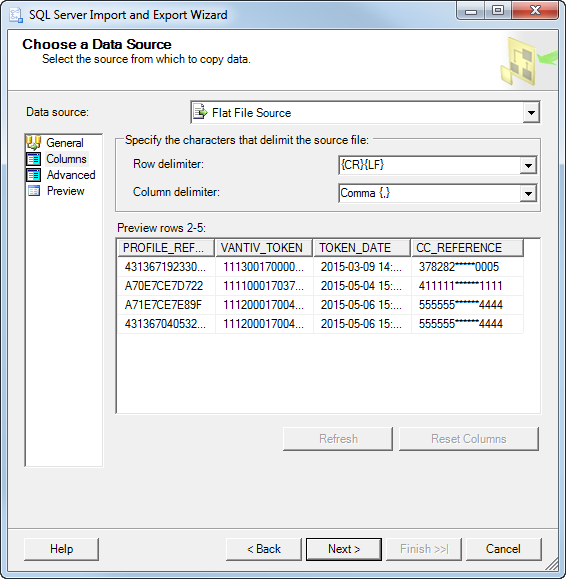Screen dimensions: 566x579
Task: Expand the Column delimiter dropdown
Action: click(x=528, y=193)
